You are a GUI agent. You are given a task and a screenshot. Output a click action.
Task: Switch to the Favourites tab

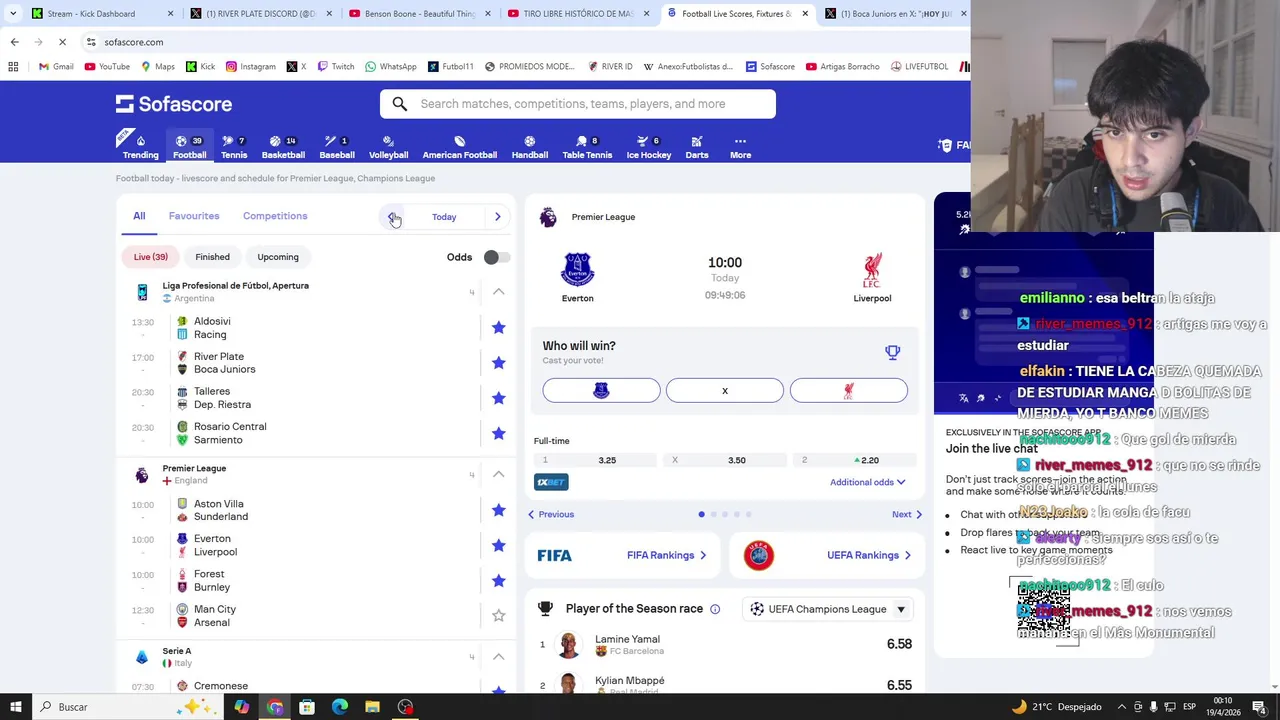[194, 216]
